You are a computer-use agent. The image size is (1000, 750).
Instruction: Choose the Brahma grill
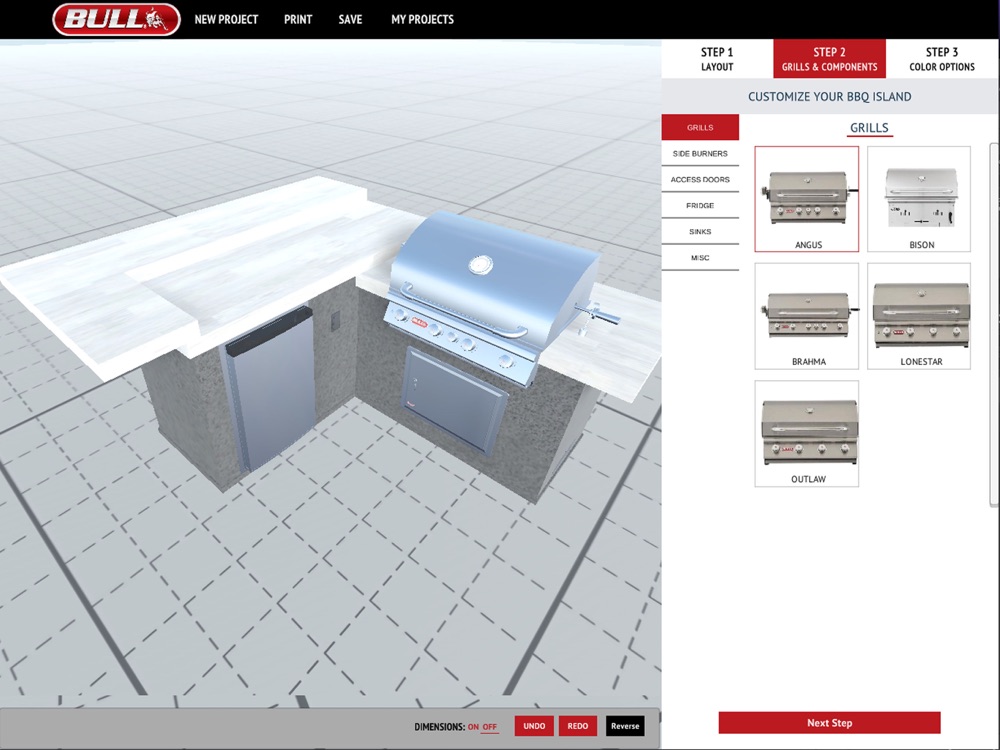(x=807, y=316)
